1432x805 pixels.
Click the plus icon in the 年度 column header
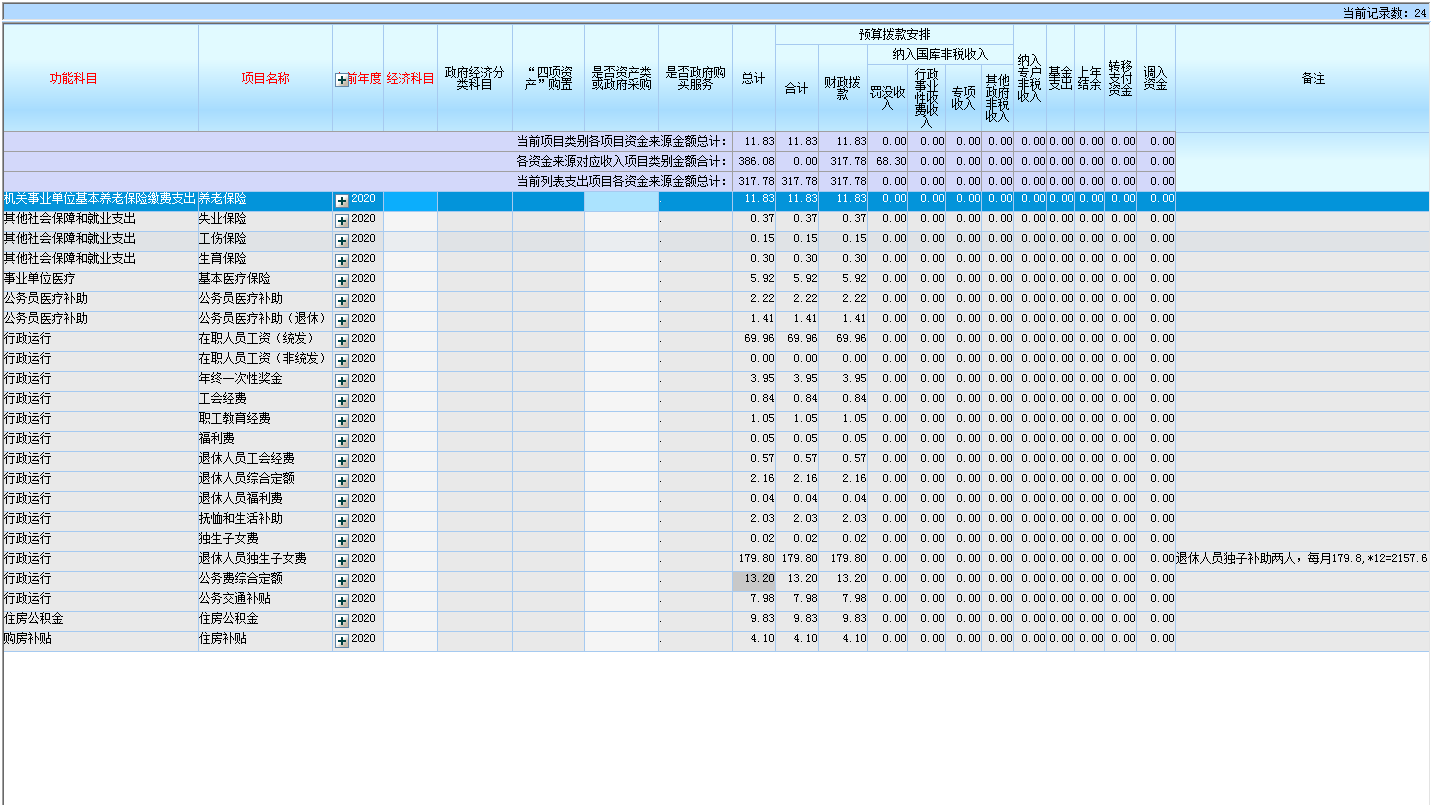click(x=341, y=80)
